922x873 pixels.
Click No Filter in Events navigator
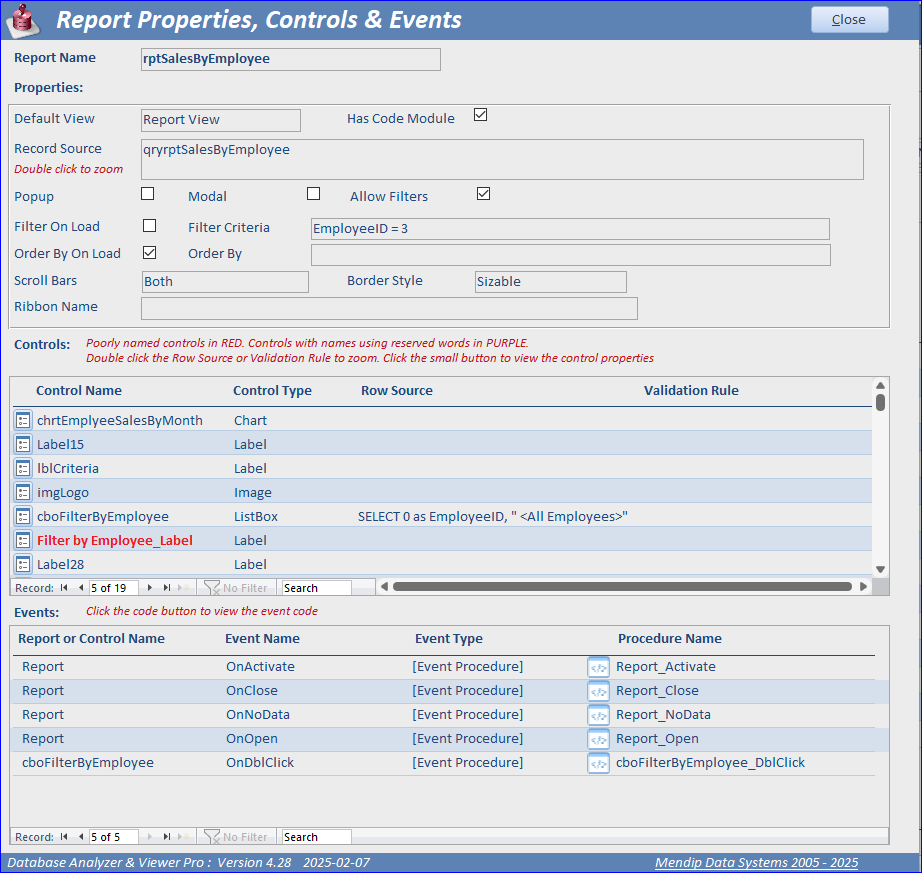pyautogui.click(x=236, y=837)
